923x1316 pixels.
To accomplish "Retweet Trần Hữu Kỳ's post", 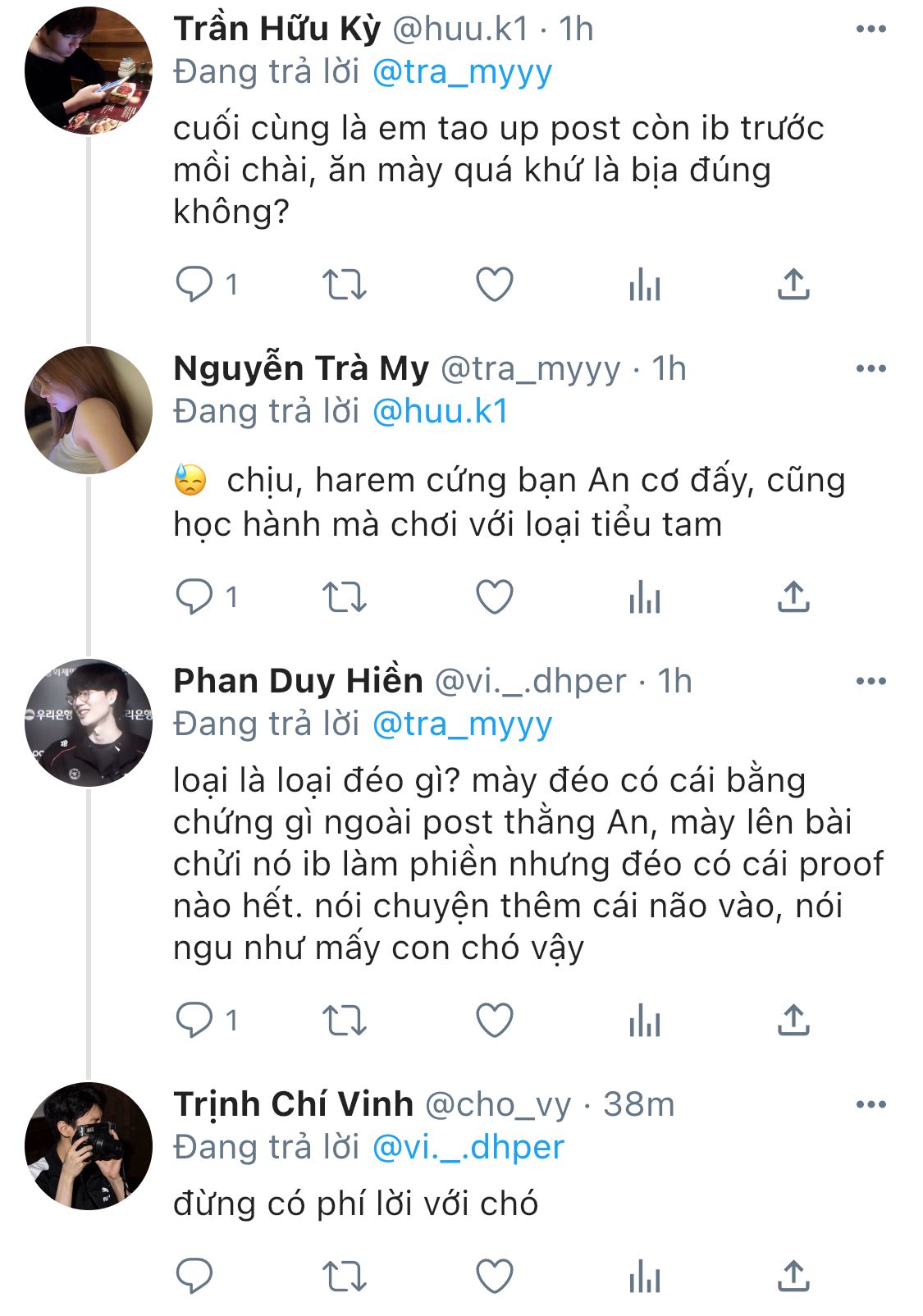I will (x=344, y=285).
